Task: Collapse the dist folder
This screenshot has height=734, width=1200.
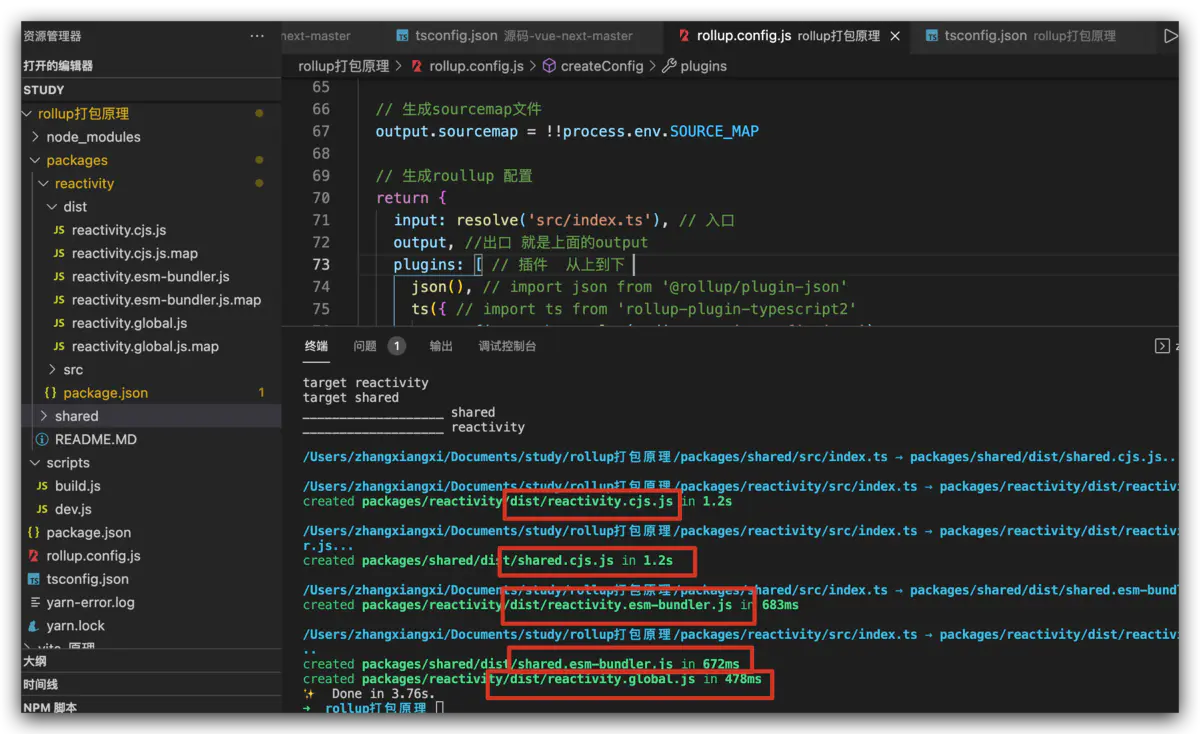Action: coord(75,207)
